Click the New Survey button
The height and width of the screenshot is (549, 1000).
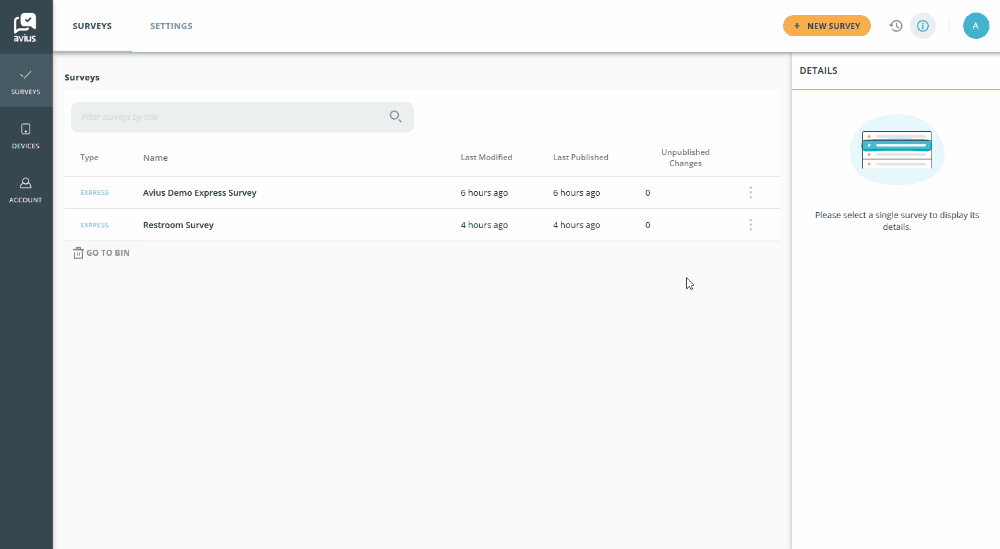point(827,26)
